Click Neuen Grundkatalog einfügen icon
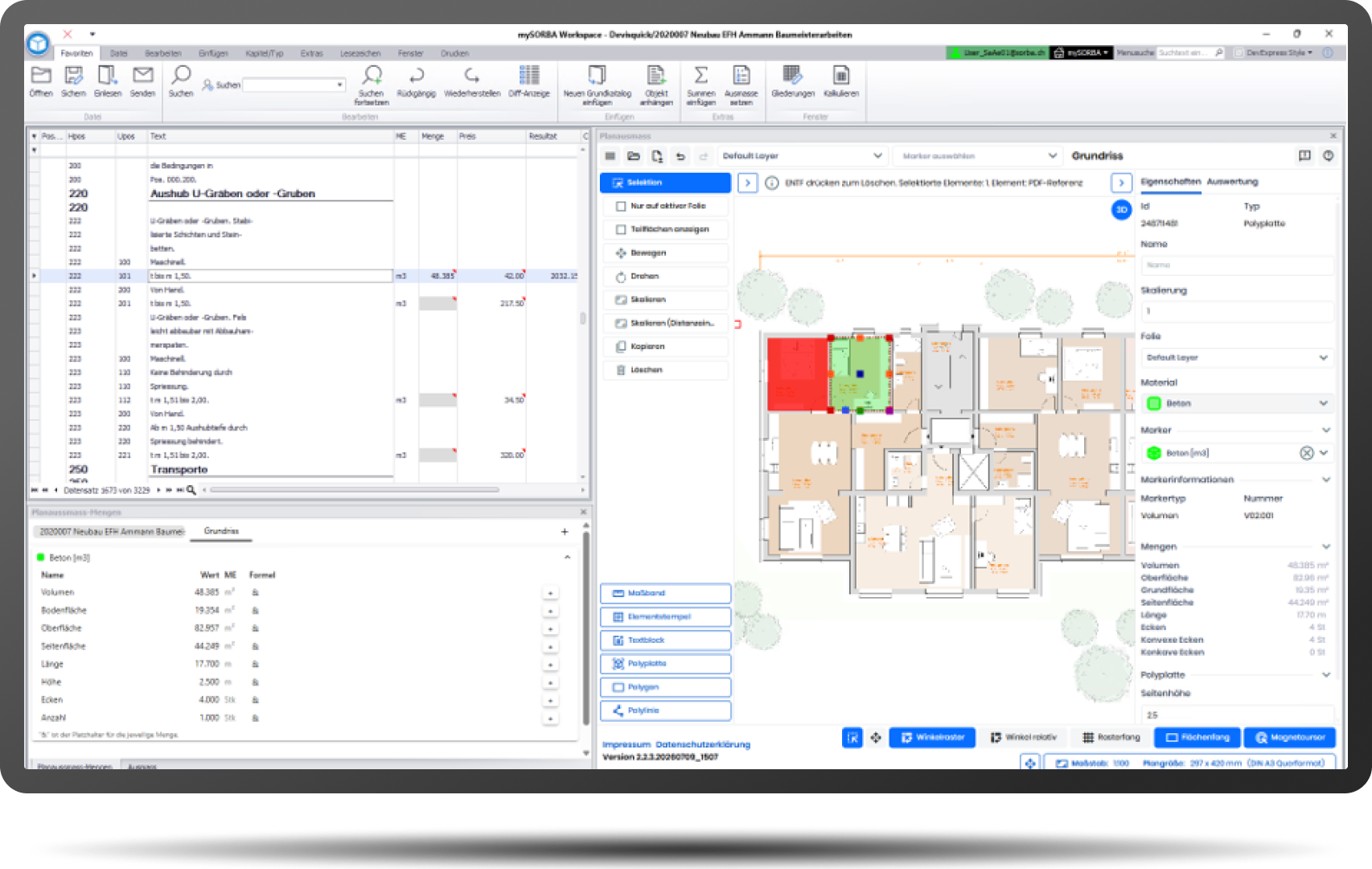 pos(597,76)
